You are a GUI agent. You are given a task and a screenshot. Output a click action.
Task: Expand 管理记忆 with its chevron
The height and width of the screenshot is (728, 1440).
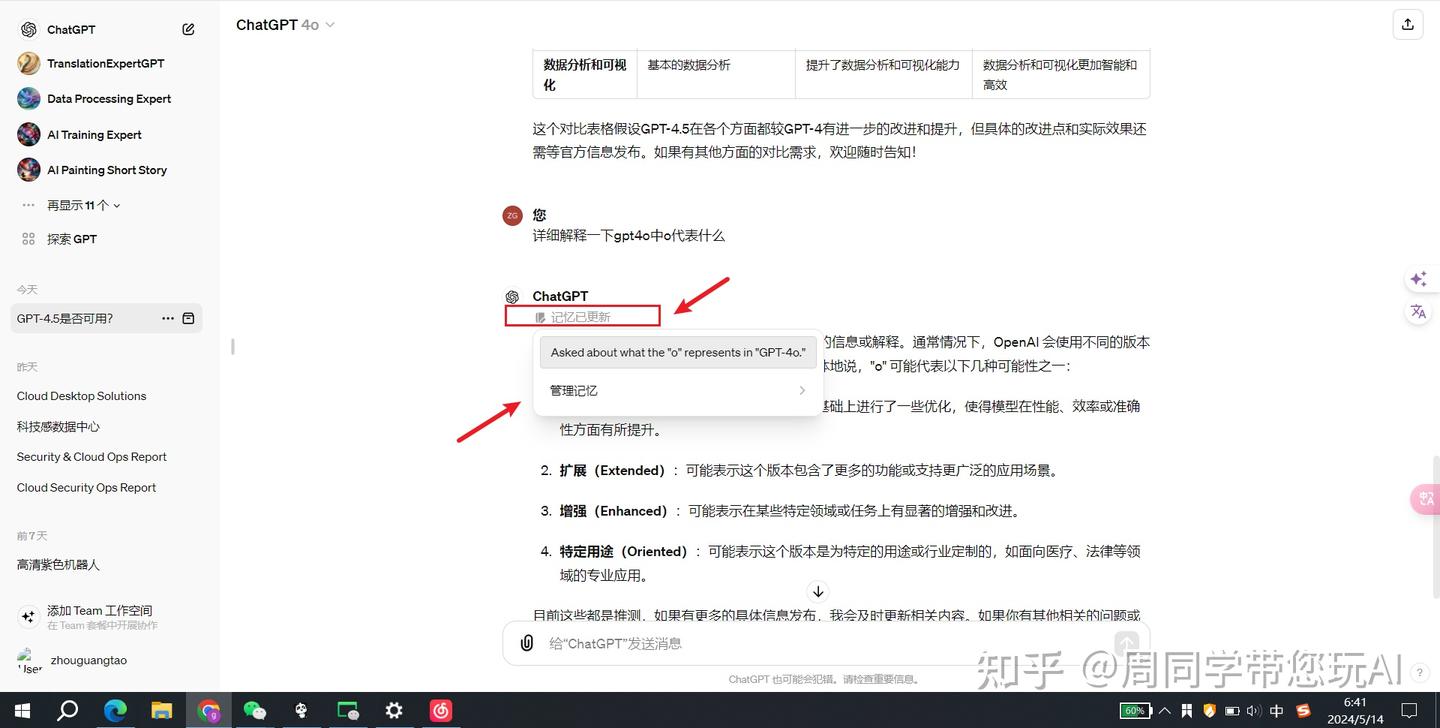coord(801,390)
